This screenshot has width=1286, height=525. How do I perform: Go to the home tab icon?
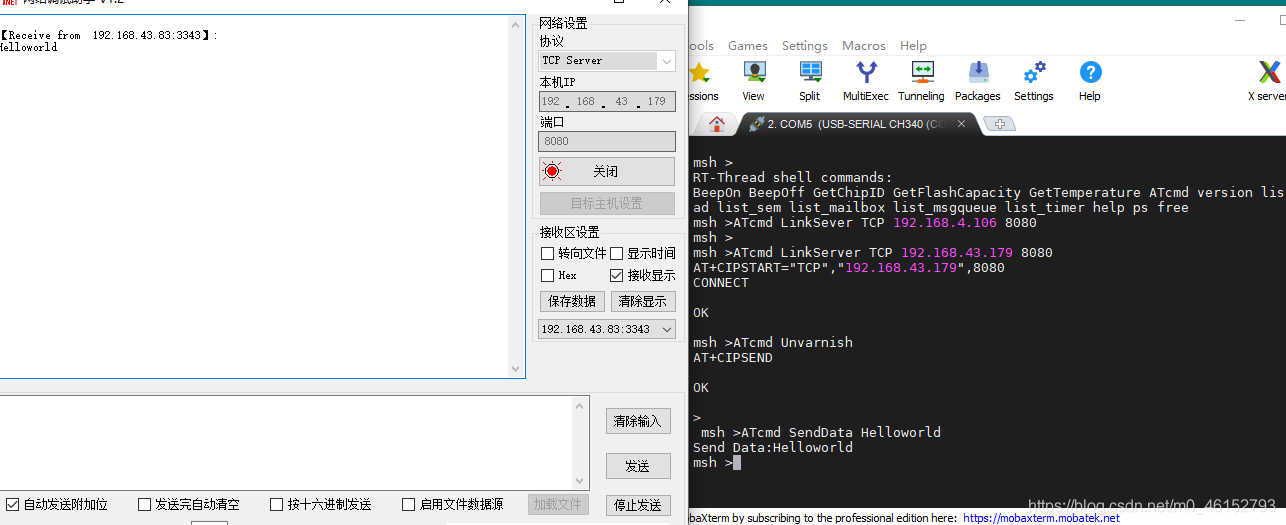[x=716, y=124]
